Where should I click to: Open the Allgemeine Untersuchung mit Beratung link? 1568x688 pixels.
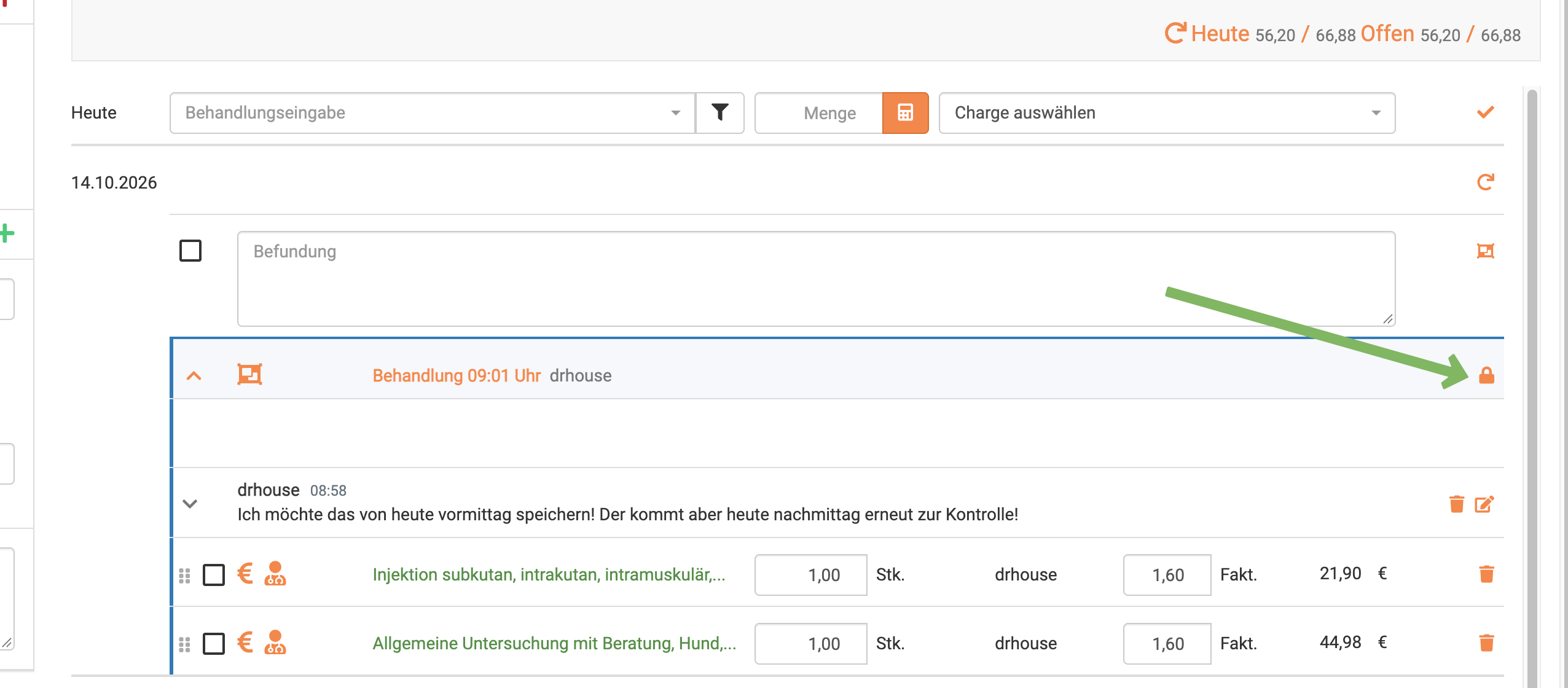coord(554,643)
